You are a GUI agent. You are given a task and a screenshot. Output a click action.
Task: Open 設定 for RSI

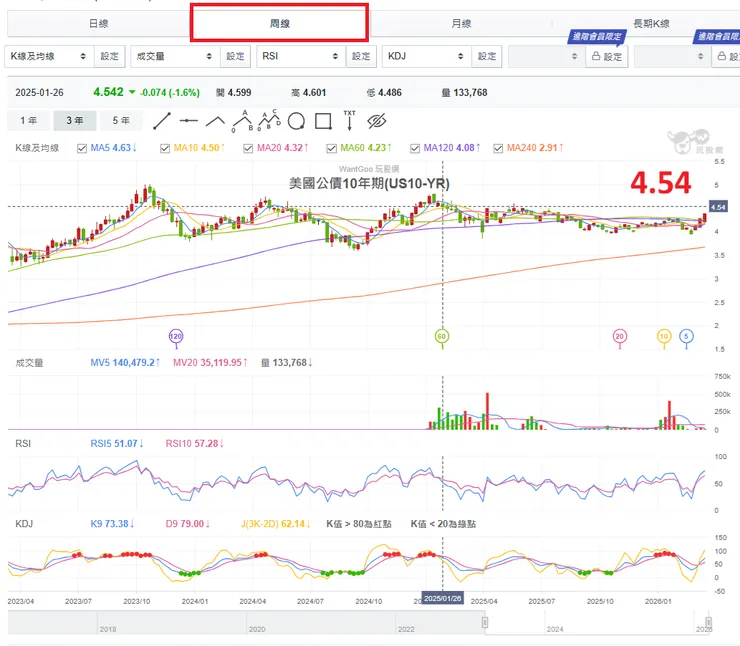pos(361,56)
